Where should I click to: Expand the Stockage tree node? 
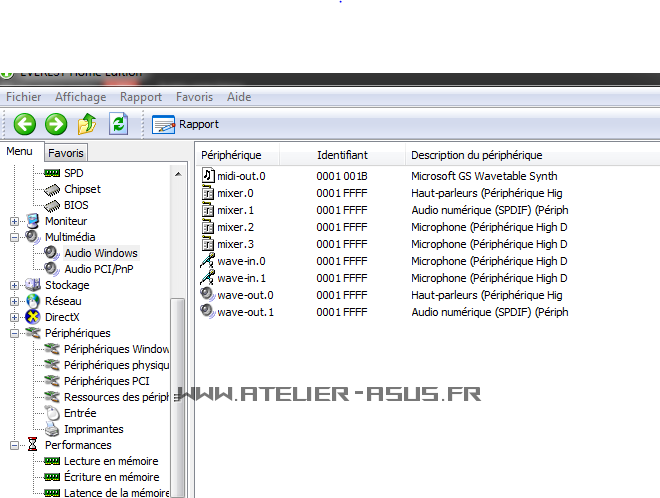(x=14, y=286)
